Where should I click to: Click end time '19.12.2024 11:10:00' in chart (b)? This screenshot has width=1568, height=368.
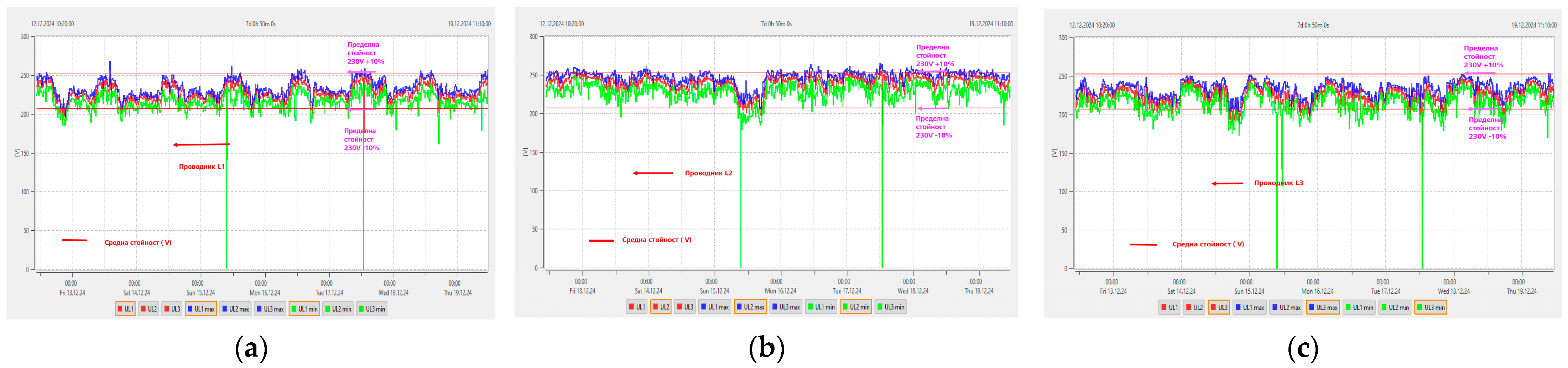(991, 24)
